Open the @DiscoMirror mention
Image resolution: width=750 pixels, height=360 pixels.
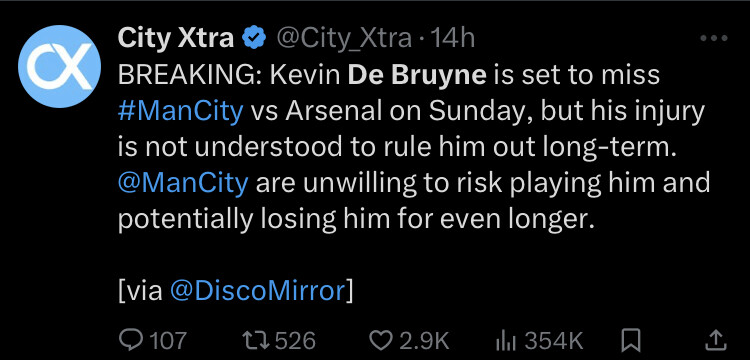pos(257,291)
